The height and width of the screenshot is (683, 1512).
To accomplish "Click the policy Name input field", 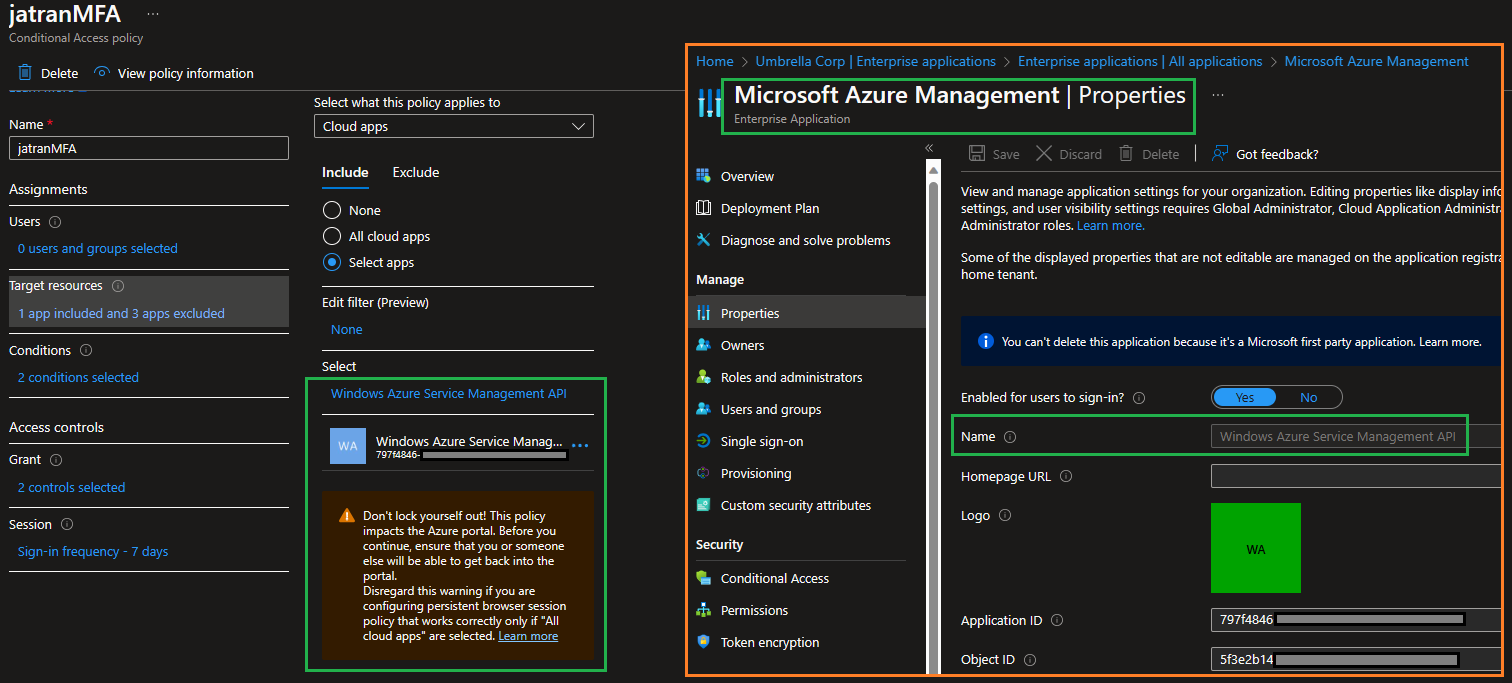I will (149, 148).
